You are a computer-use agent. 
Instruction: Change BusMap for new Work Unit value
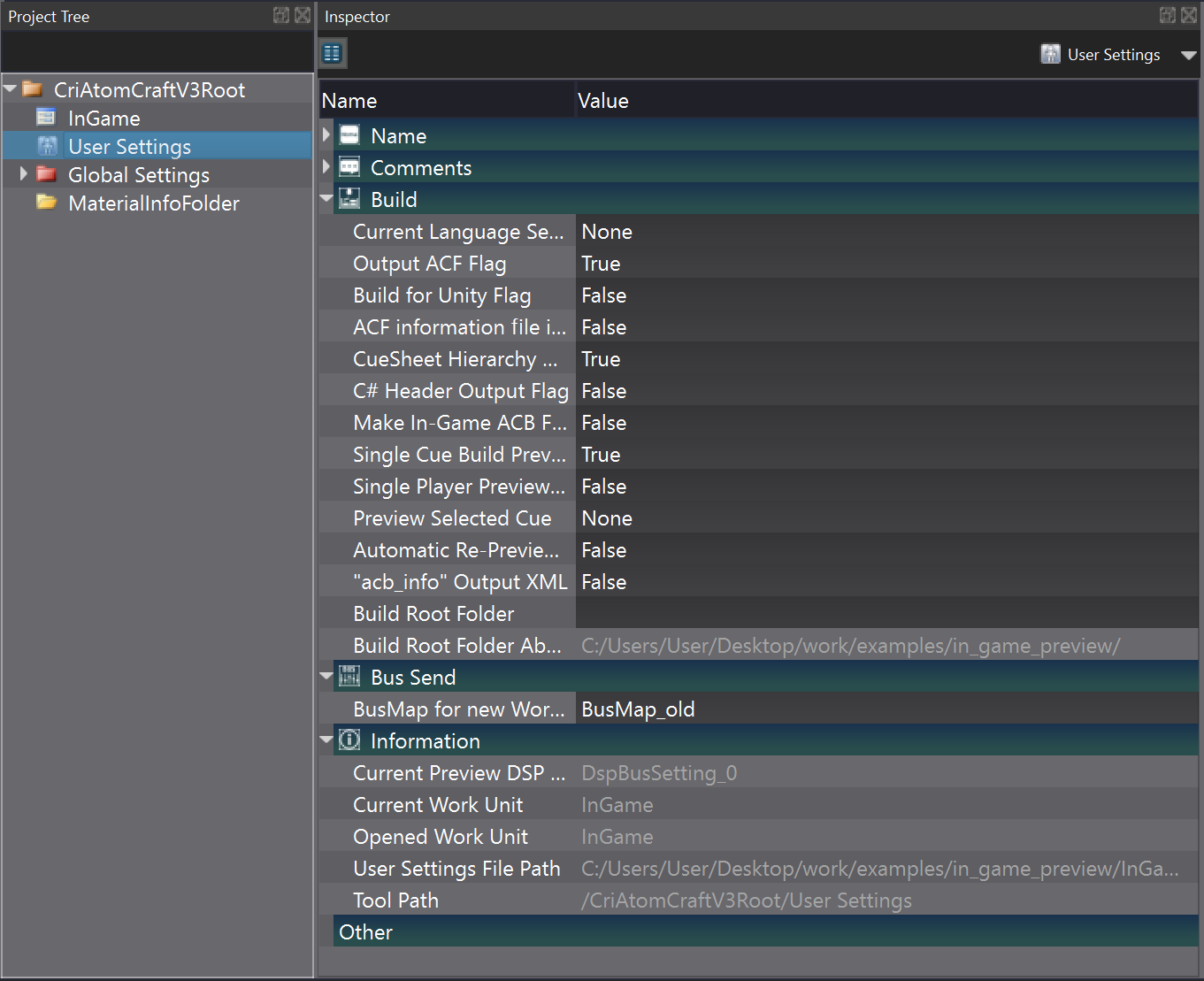[887, 709]
